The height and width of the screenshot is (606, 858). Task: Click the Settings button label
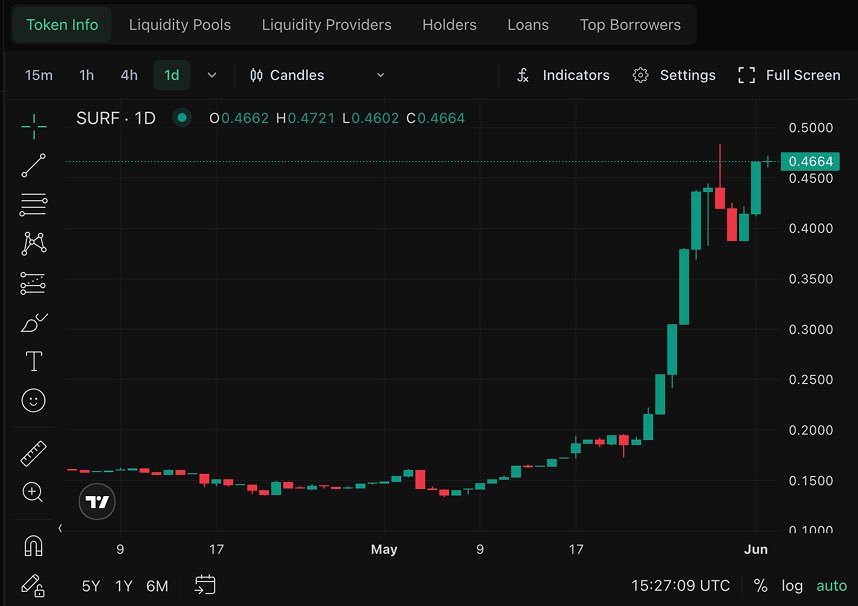688,75
